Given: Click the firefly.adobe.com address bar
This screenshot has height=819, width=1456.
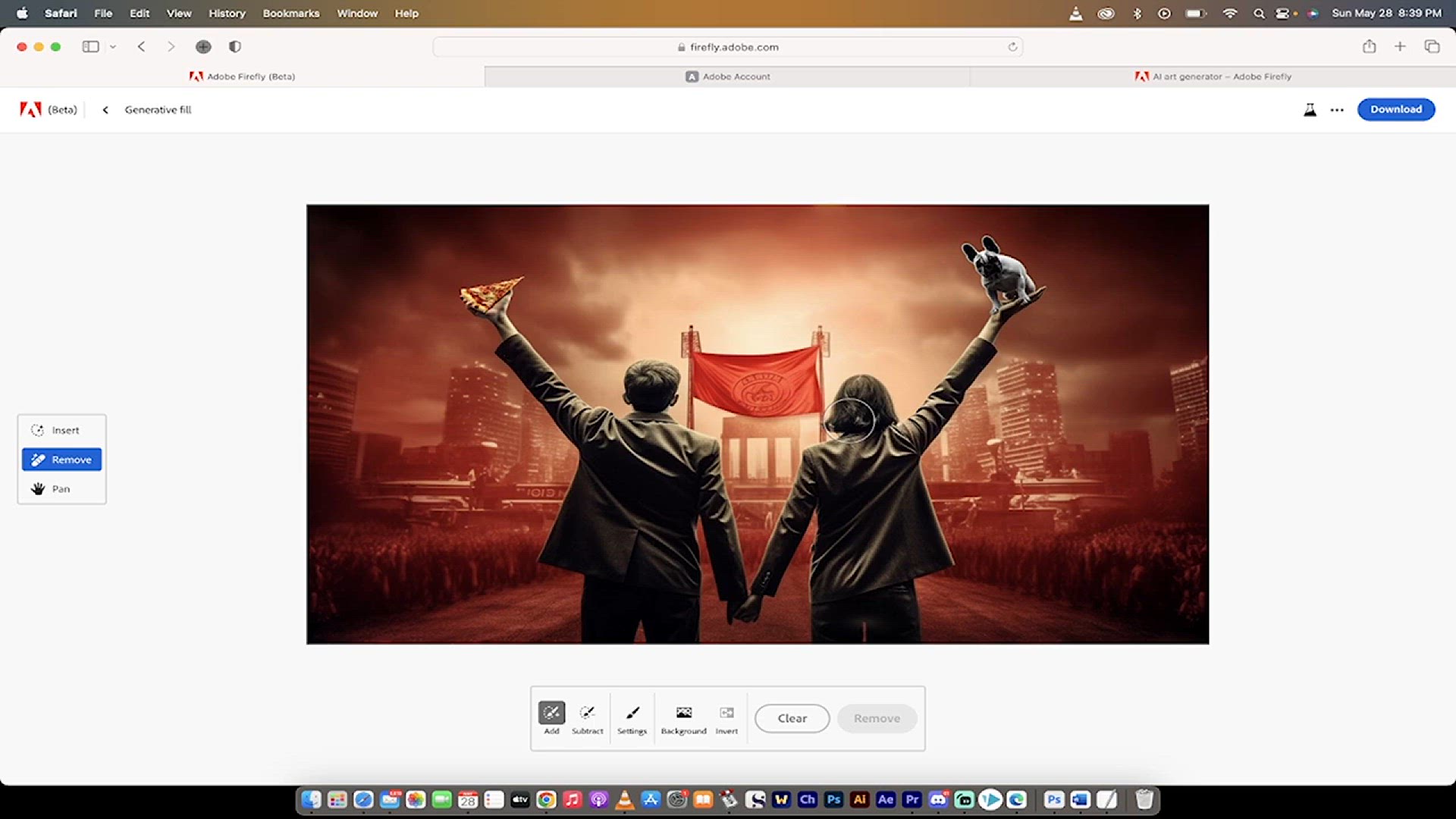Looking at the screenshot, I should coord(727,47).
